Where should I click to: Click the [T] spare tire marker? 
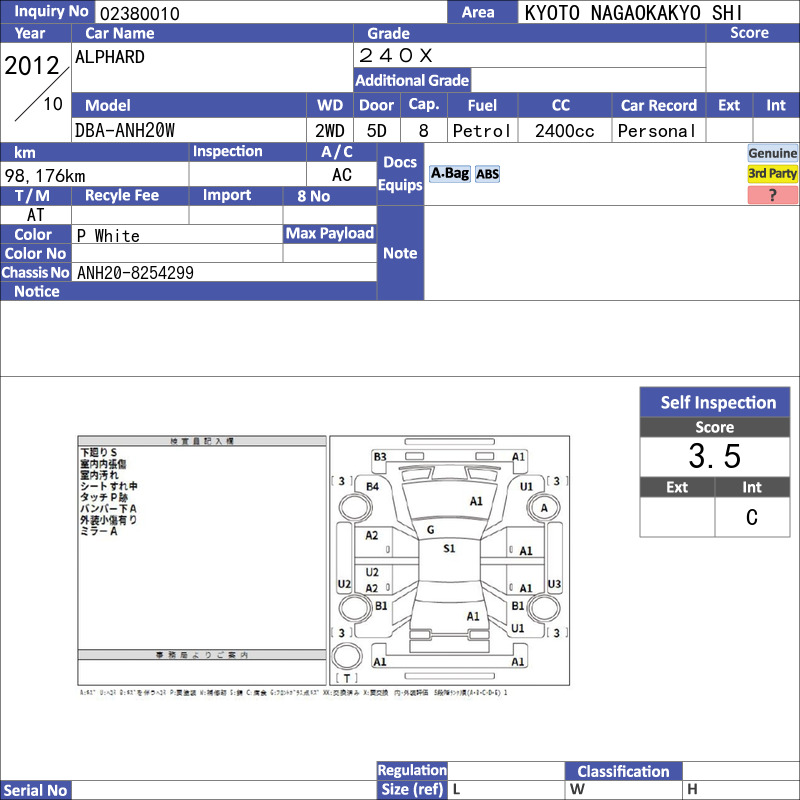point(346,678)
